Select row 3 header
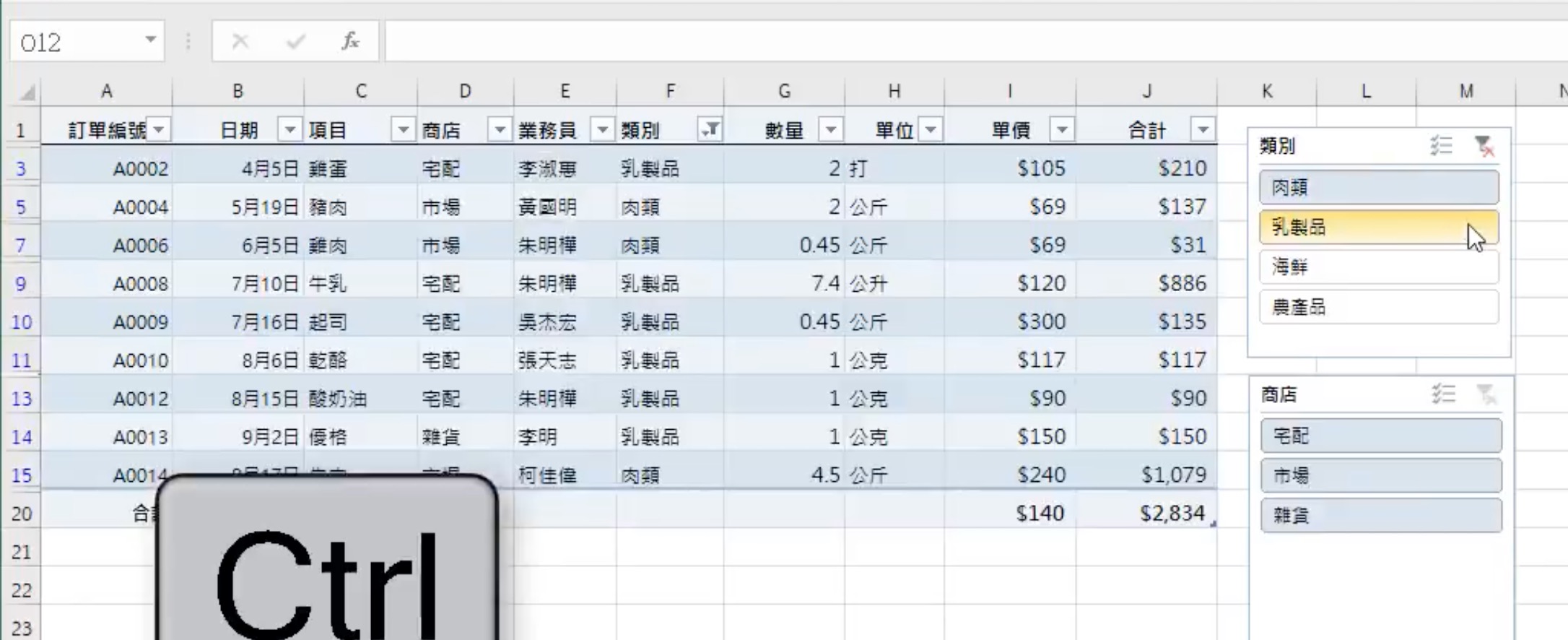The width and height of the screenshot is (1568, 640). [x=20, y=168]
